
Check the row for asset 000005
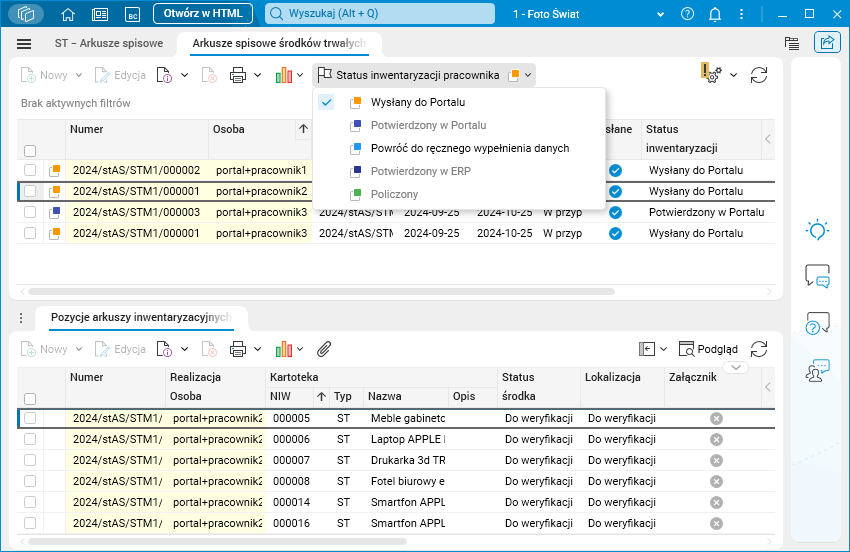click(x=30, y=418)
